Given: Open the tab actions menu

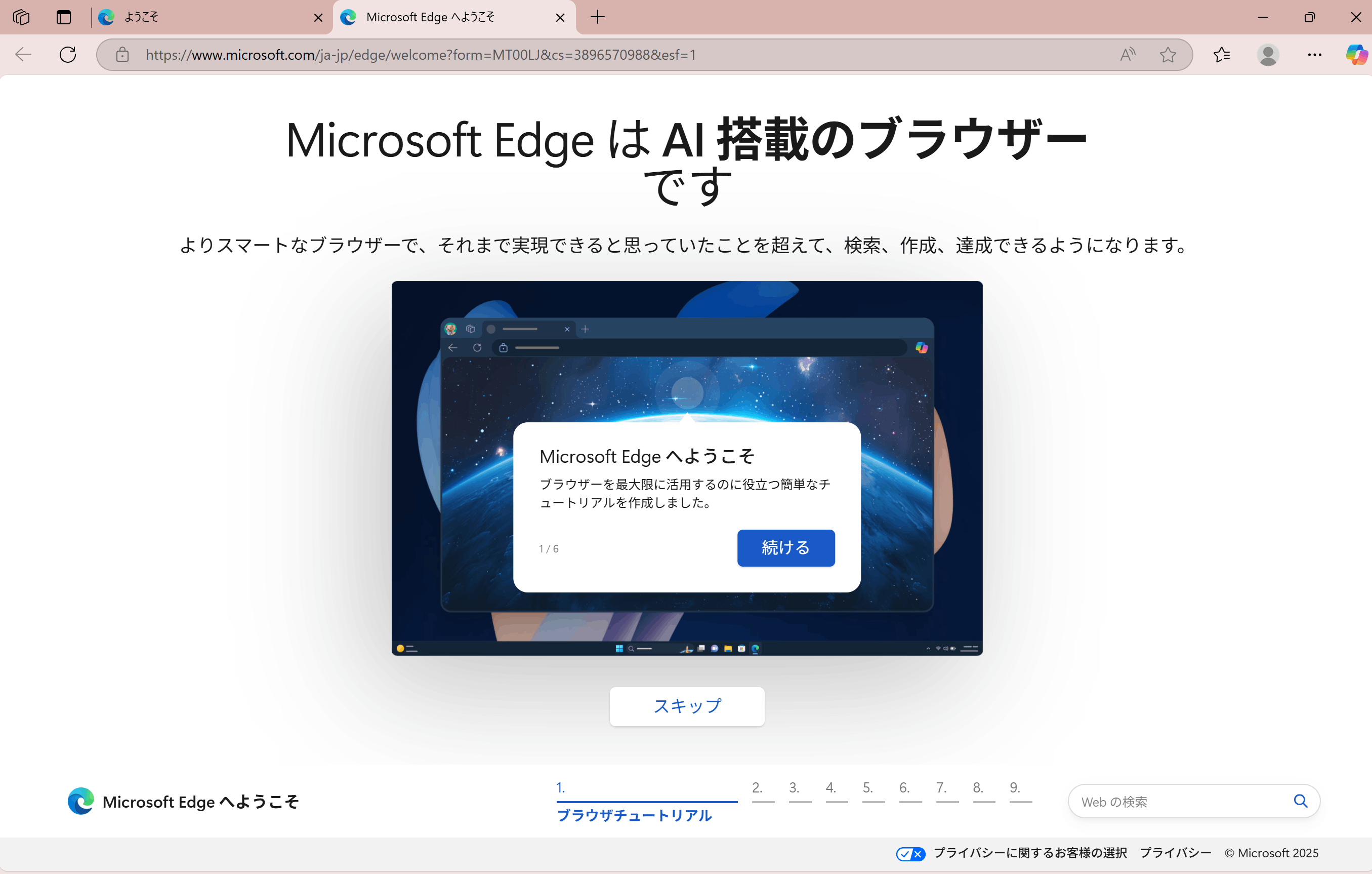Looking at the screenshot, I should click(x=22, y=17).
